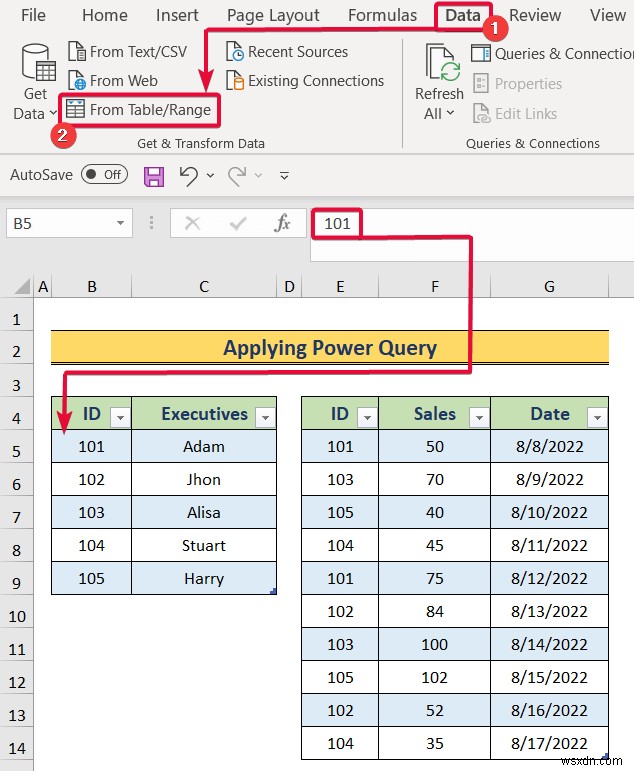
Task: Select the date cell 8/8/2022
Action: [549, 446]
